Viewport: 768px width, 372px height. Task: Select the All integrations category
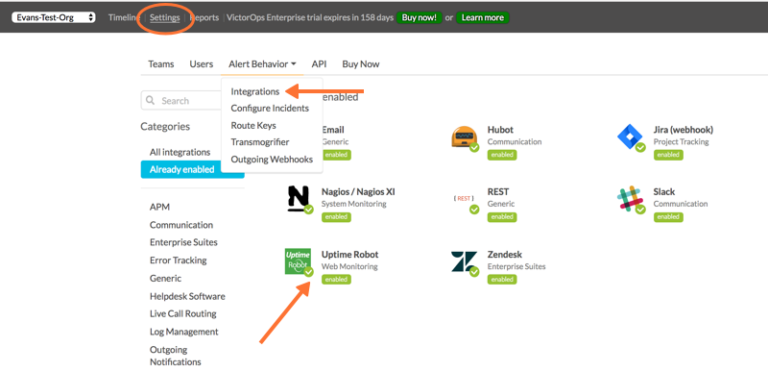(180, 152)
